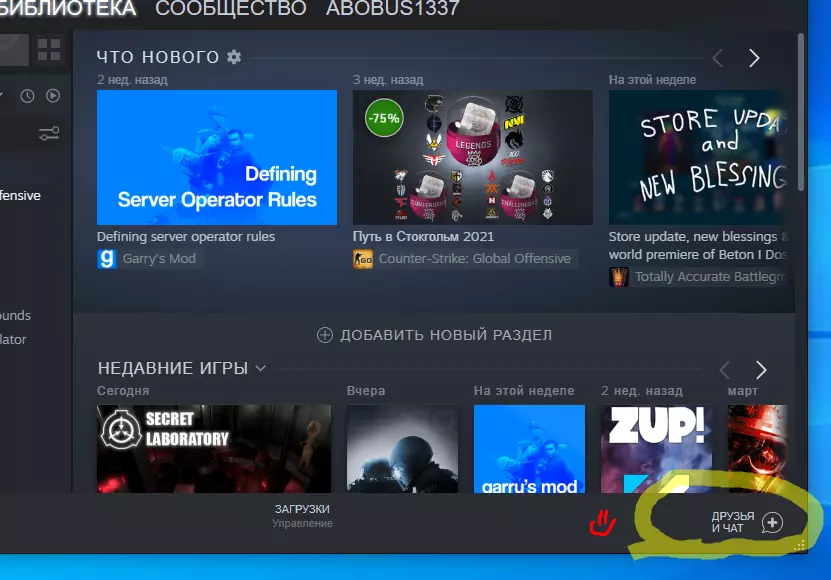Image resolution: width=831 pixels, height=580 pixels.
Task: Click the vertical scrollbar thumb
Action: [801, 111]
